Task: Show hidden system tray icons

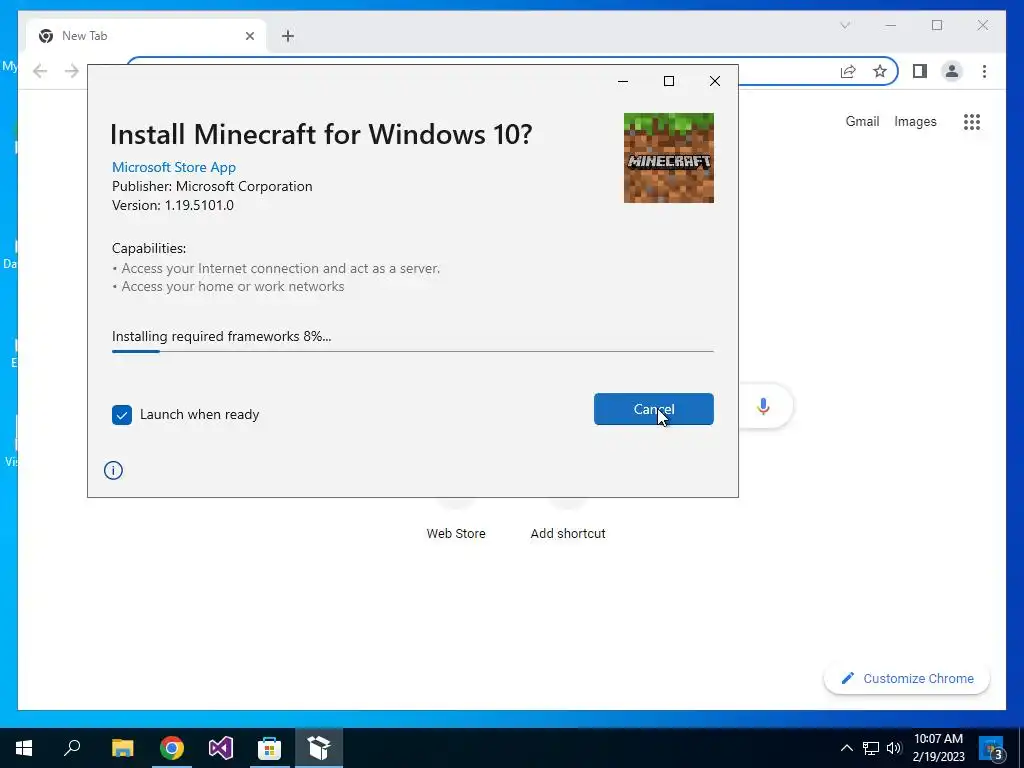Action: coord(846,748)
